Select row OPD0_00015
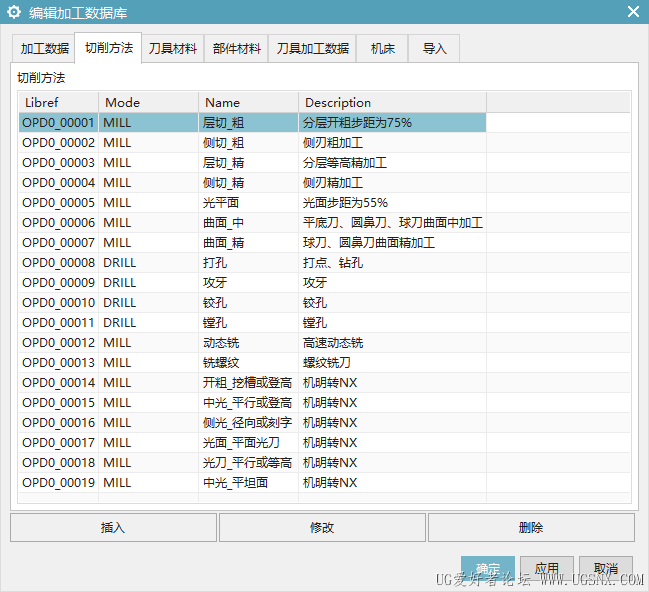The height and width of the screenshot is (592, 649). tap(252, 403)
